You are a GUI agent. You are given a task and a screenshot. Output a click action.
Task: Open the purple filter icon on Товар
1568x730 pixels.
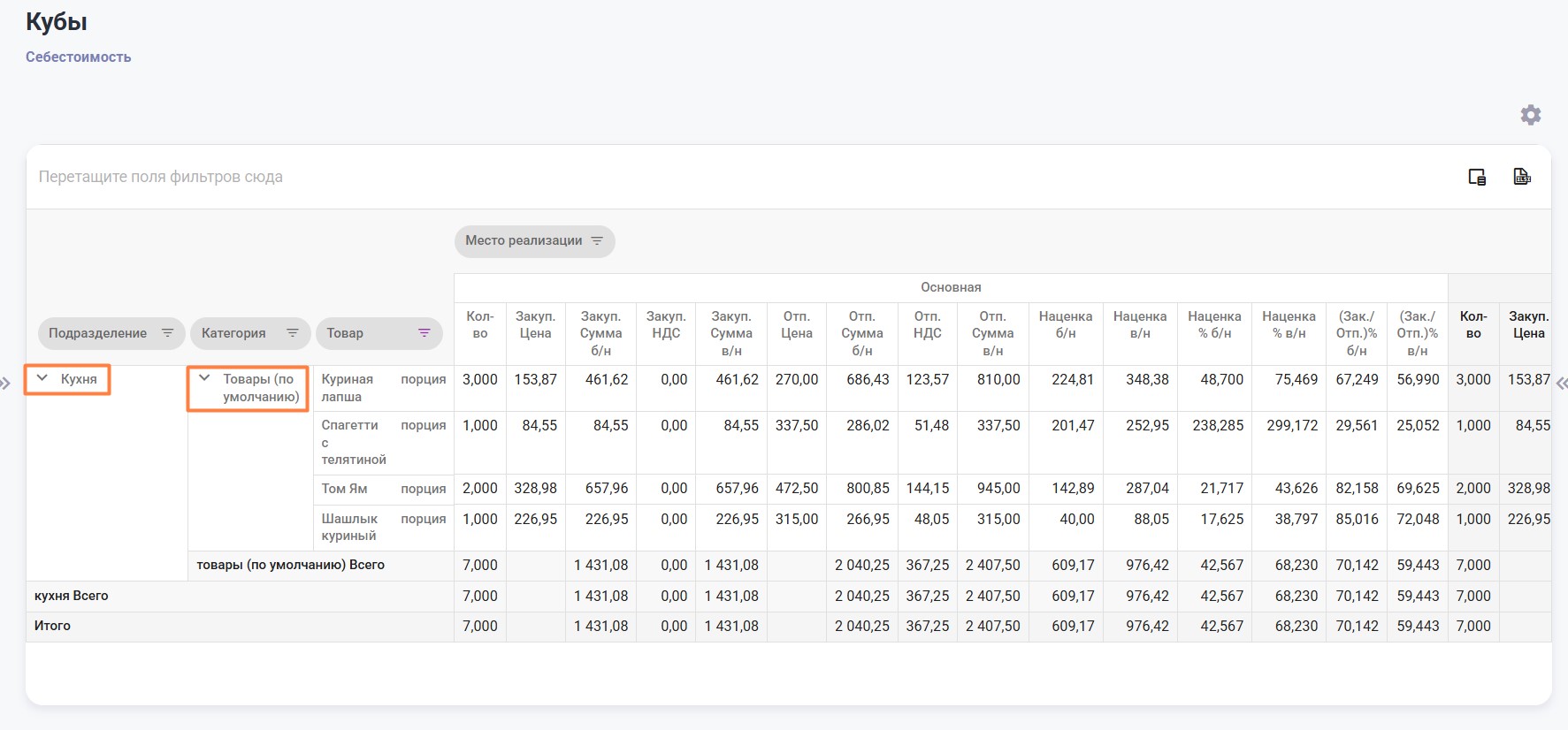coord(425,333)
